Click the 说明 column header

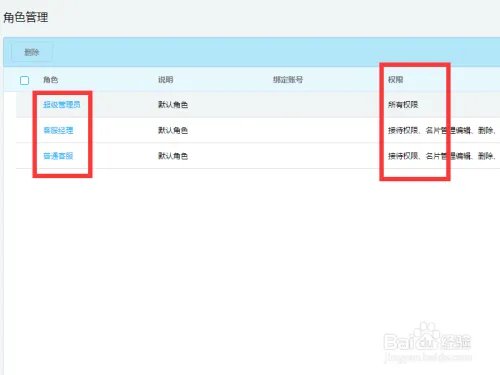(165, 80)
